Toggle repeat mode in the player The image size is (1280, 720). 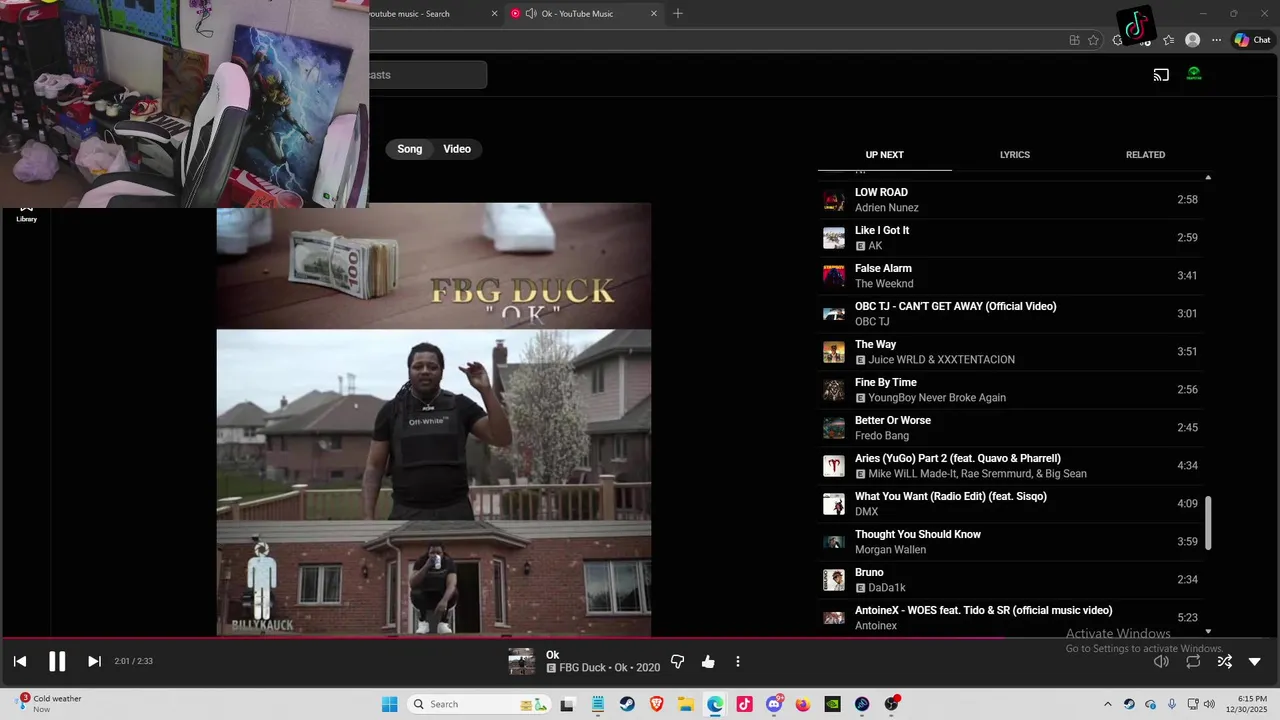(x=1193, y=661)
